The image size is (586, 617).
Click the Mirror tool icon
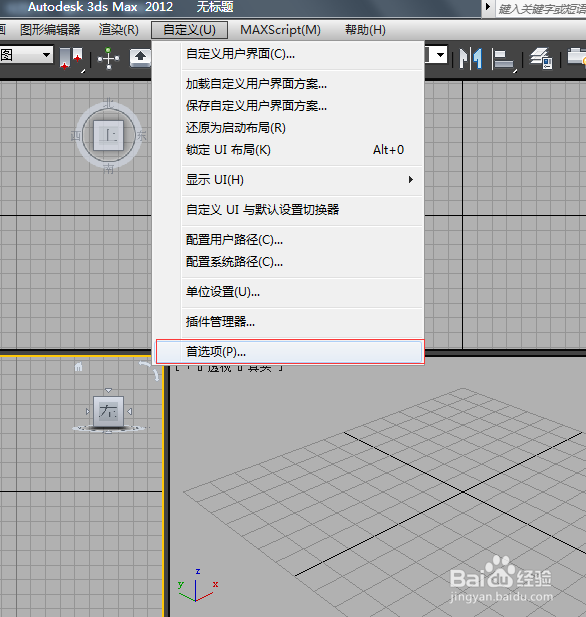471,58
